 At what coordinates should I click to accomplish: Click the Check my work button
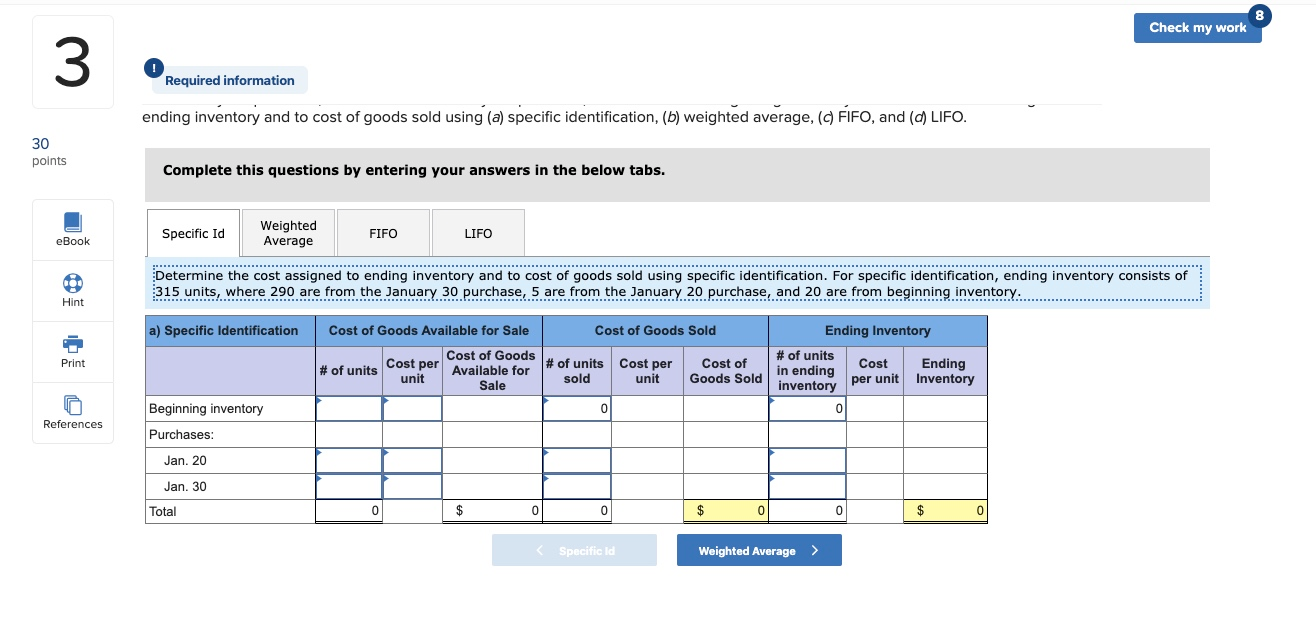coord(1198,28)
